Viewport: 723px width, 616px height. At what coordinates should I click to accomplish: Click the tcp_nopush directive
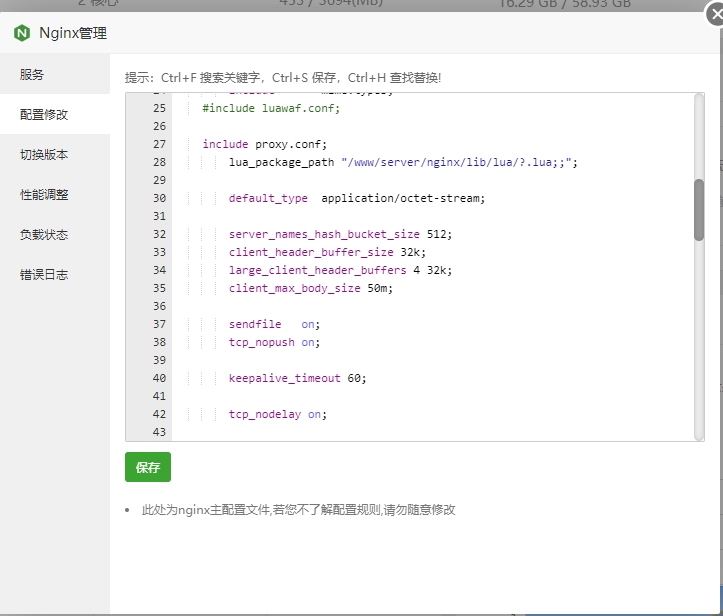click(x=261, y=342)
